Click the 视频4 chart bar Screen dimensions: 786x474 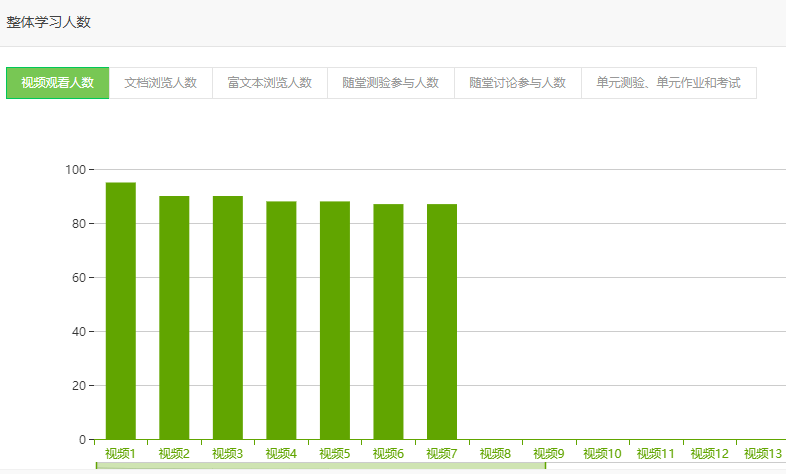(x=281, y=320)
